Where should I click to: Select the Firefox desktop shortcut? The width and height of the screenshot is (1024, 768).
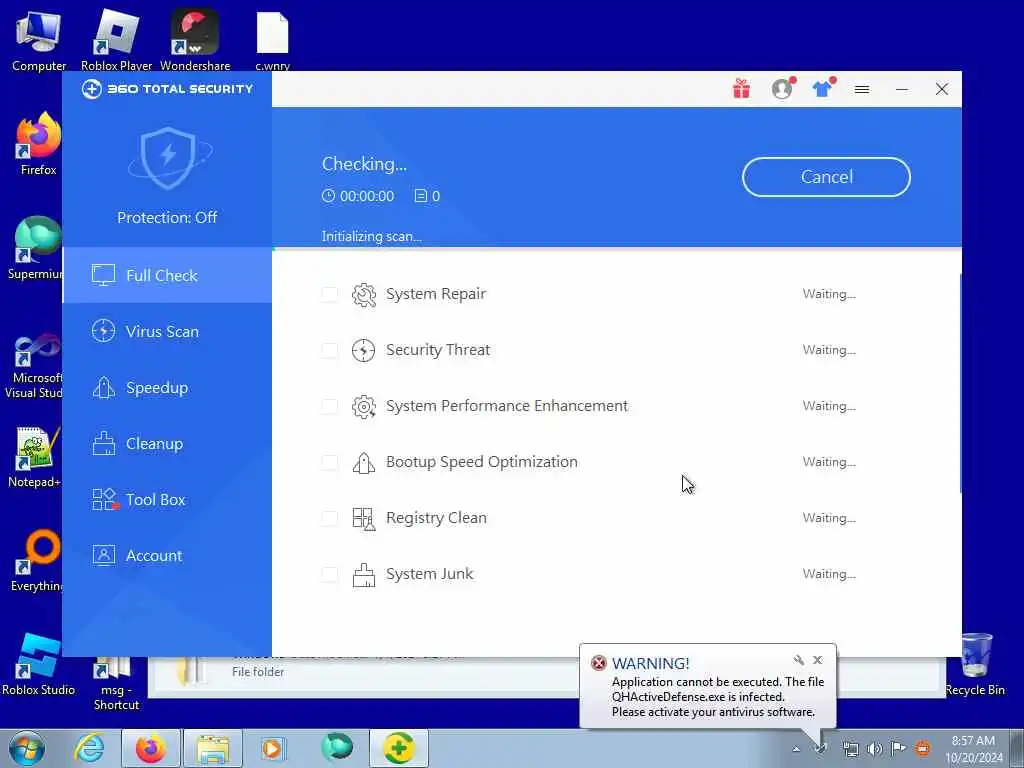click(39, 144)
